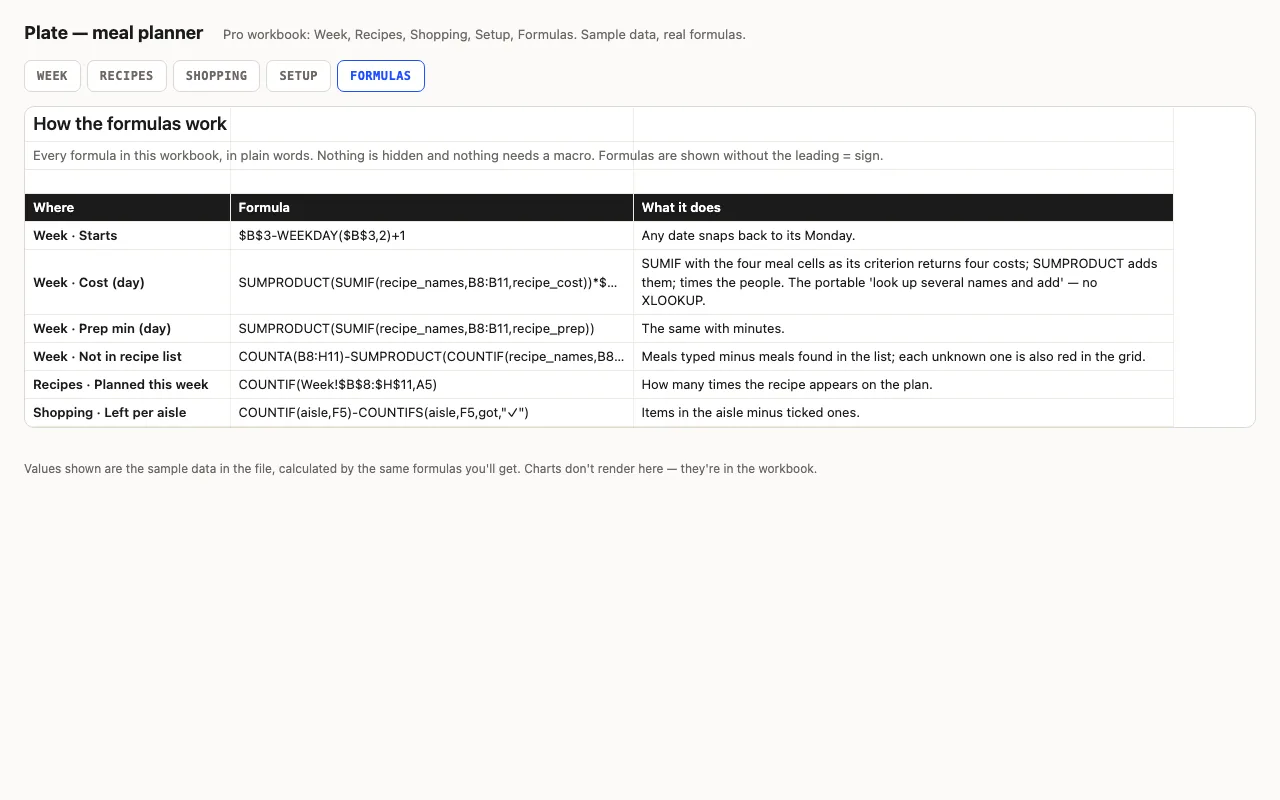Select 'How many times the recipe appears' cell
The height and width of the screenshot is (800, 1280).
[x=903, y=385]
